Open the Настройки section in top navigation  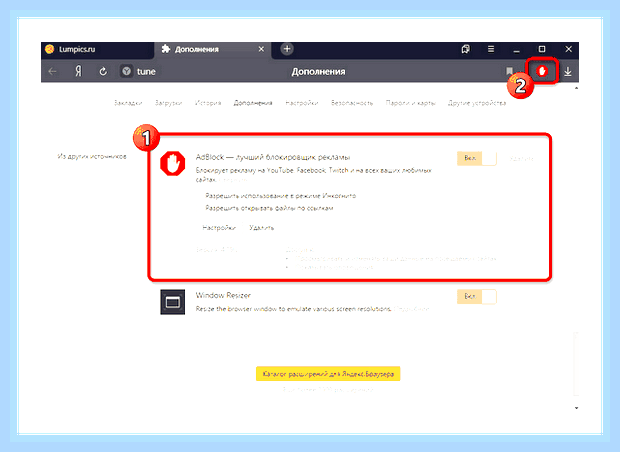coord(302,103)
